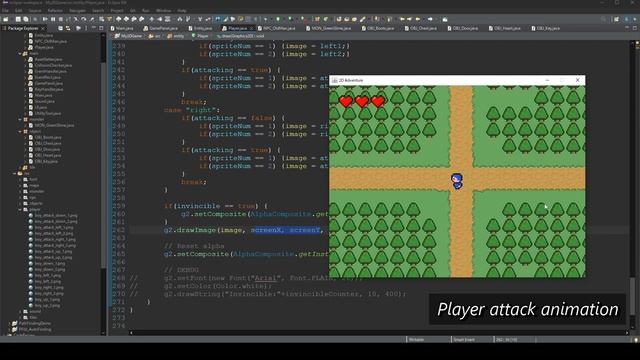The width and height of the screenshot is (640, 360).
Task: Click My2DGame in the editor breadcrumb
Action: coord(129,36)
